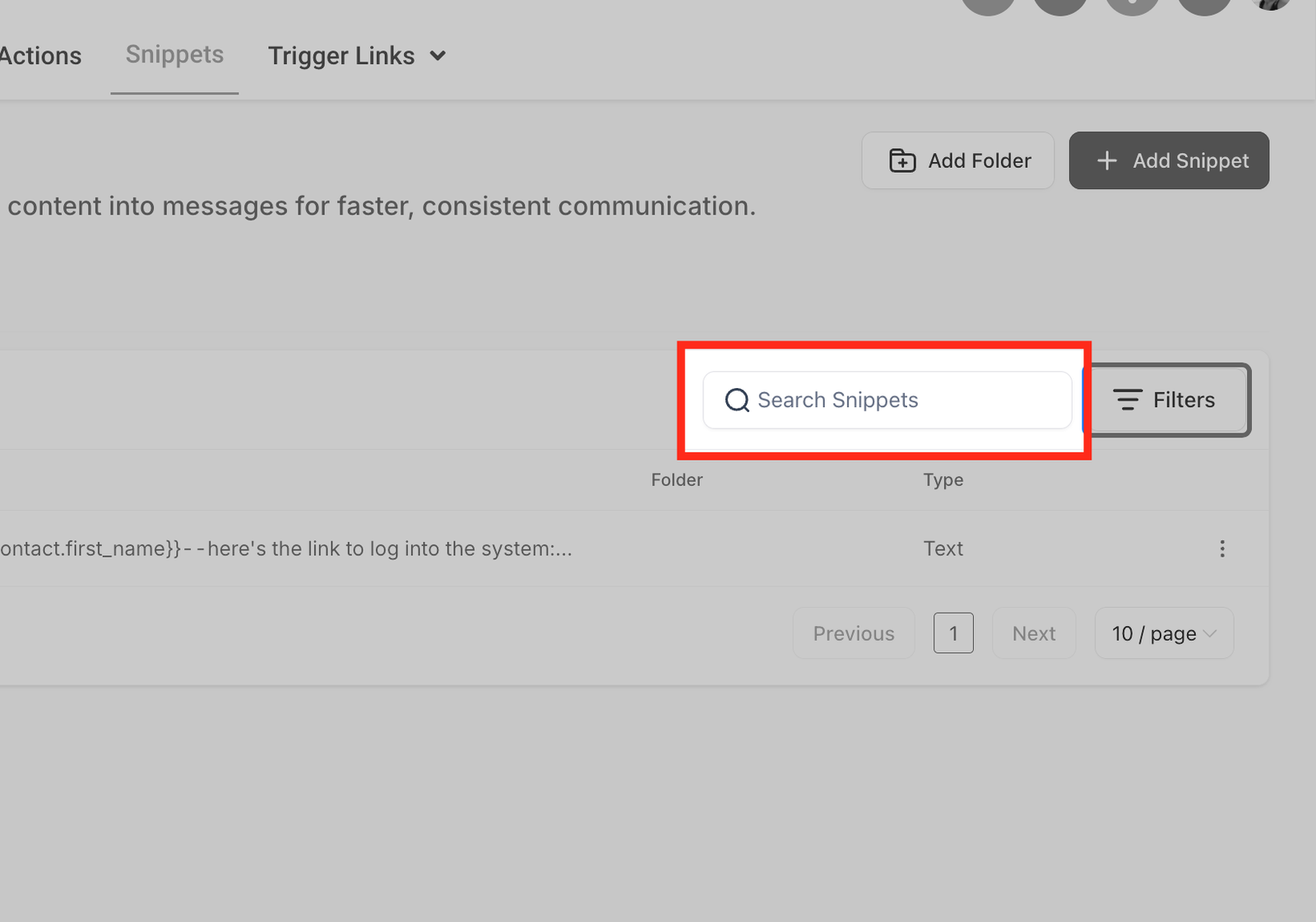Open the 10 / page size dropdown

pyautogui.click(x=1163, y=633)
